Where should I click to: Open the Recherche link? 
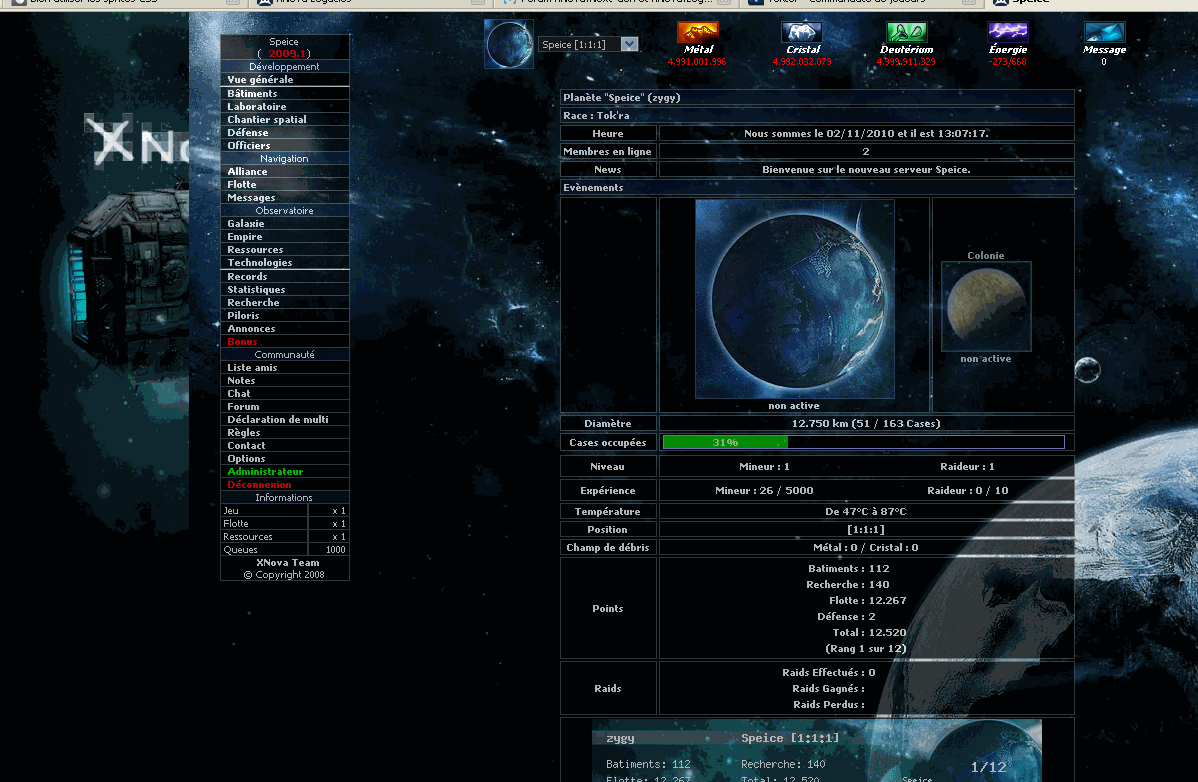pyautogui.click(x=253, y=302)
